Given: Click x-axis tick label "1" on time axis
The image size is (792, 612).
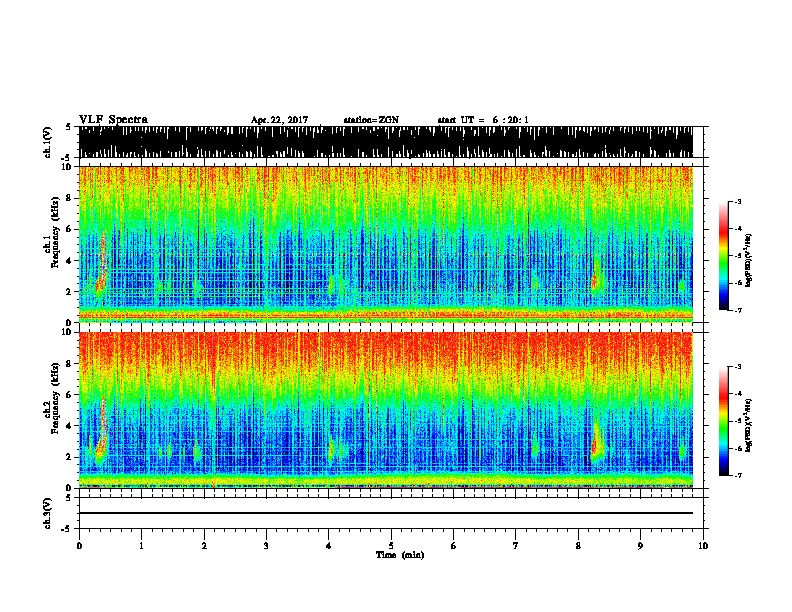Looking at the screenshot, I should coord(141,546).
